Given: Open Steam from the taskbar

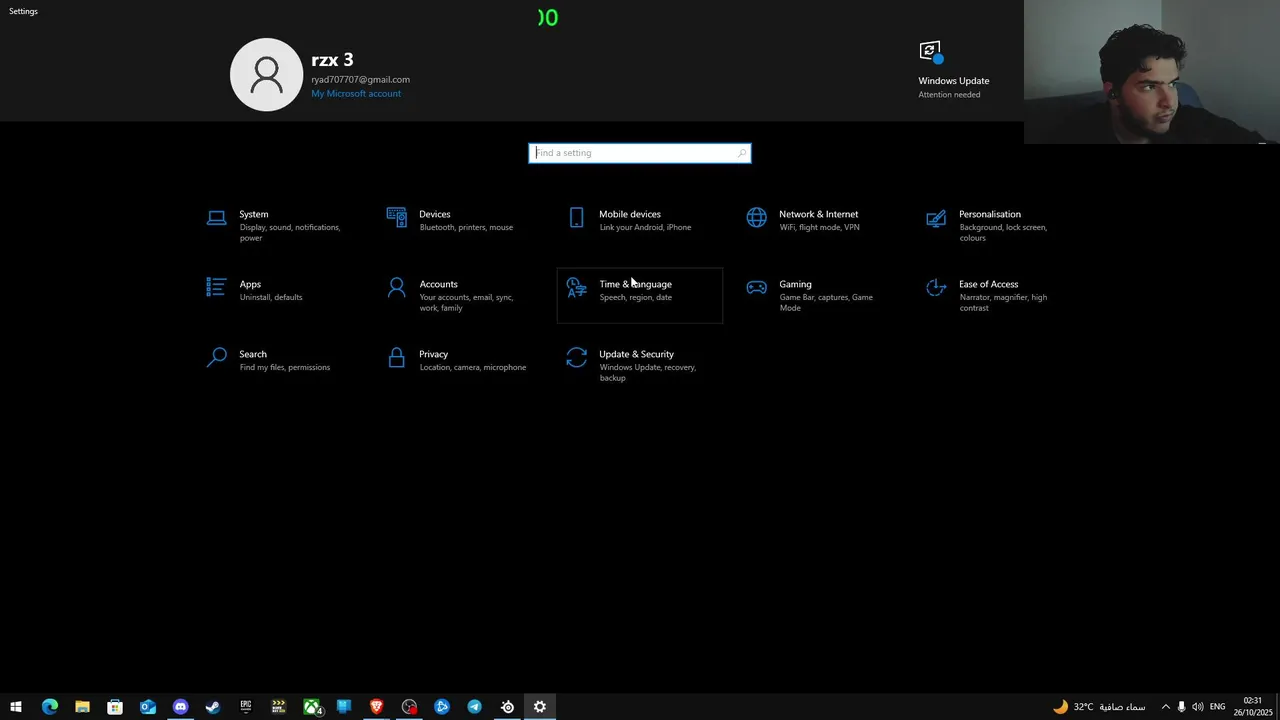Looking at the screenshot, I should [x=213, y=707].
